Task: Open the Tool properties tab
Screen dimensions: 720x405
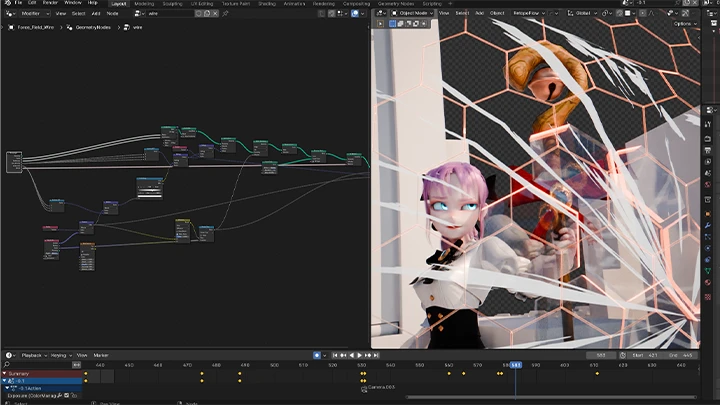Action: (708, 124)
